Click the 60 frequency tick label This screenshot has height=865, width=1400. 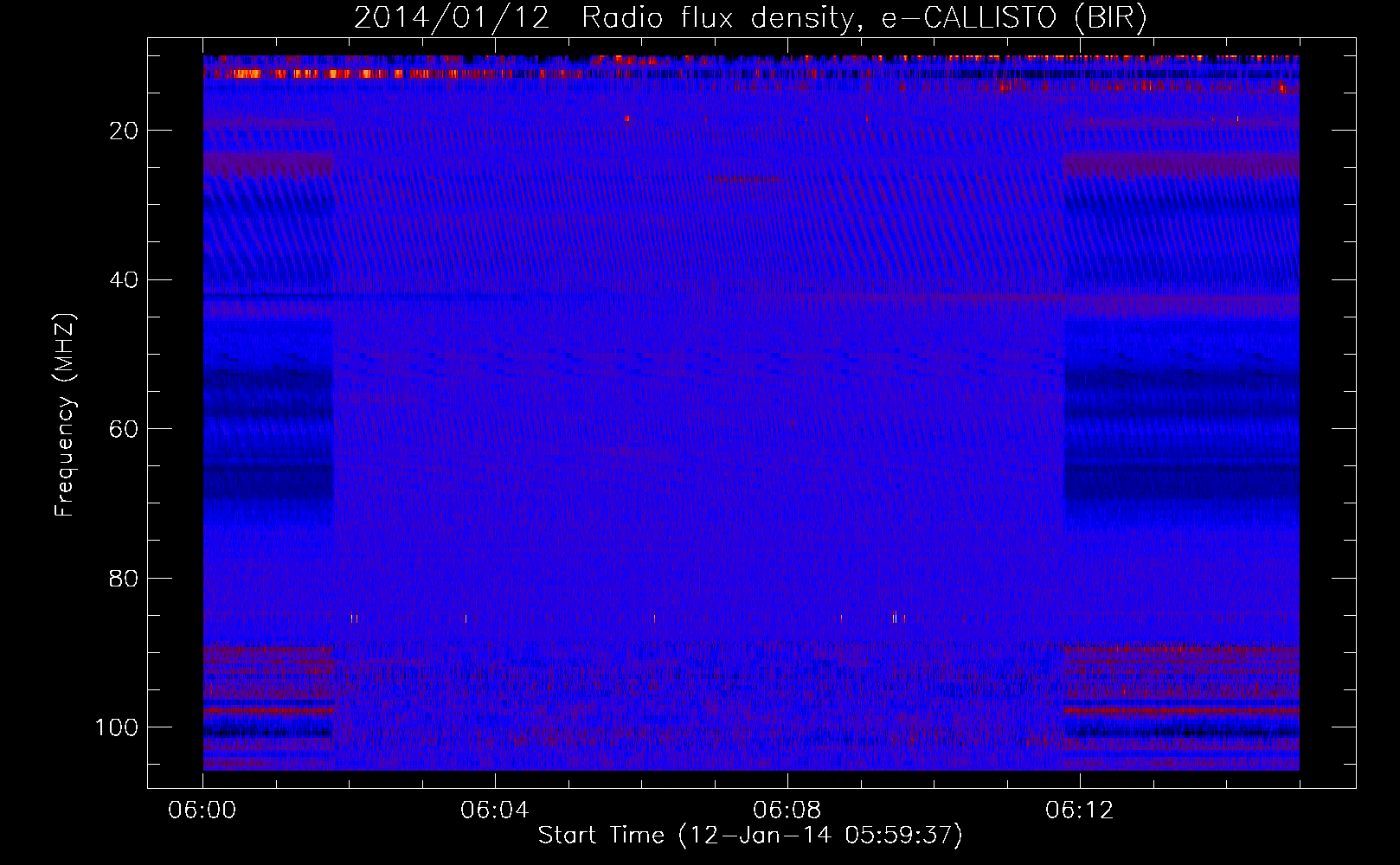[x=125, y=429]
